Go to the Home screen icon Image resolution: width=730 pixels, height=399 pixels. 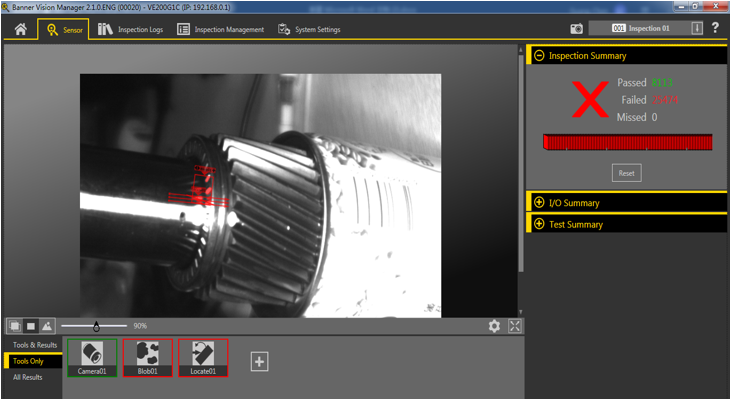tap(20, 29)
